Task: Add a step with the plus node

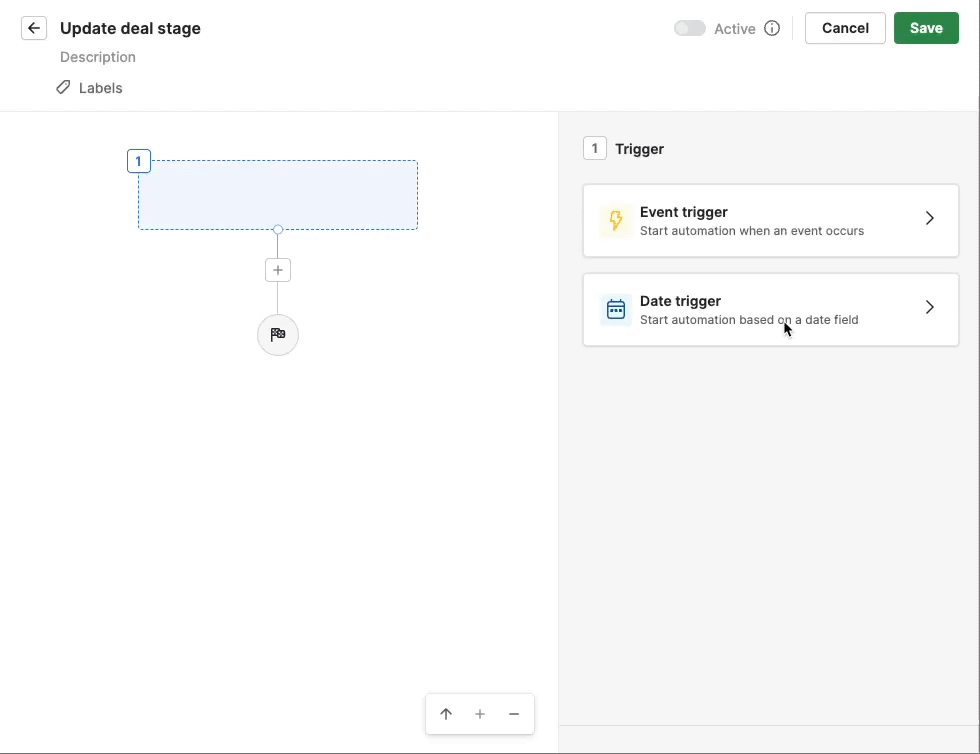Action: (x=278, y=270)
